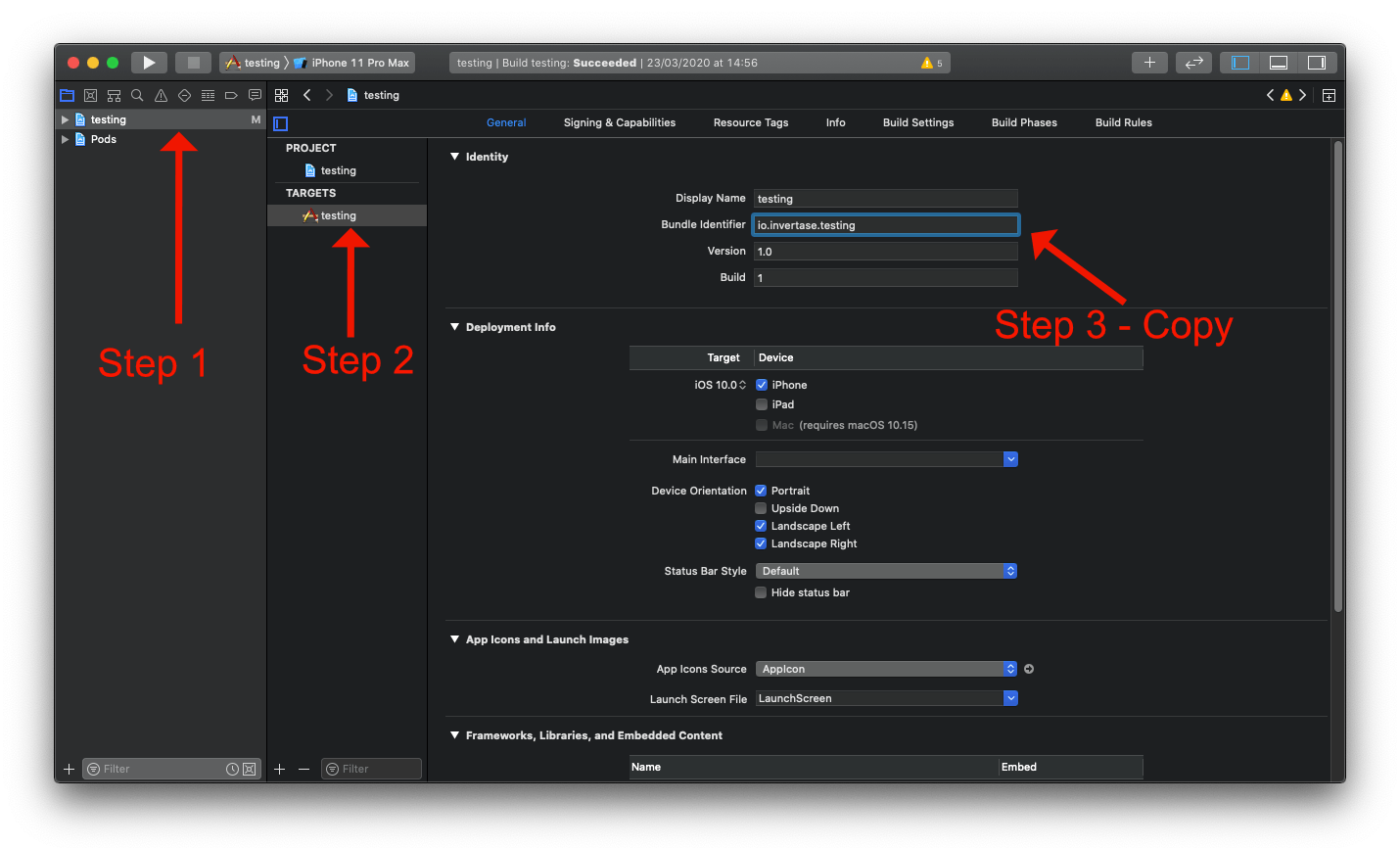Image resolution: width=1400 pixels, height=848 pixels.
Task: Run the build with the Play button
Action: 149,63
